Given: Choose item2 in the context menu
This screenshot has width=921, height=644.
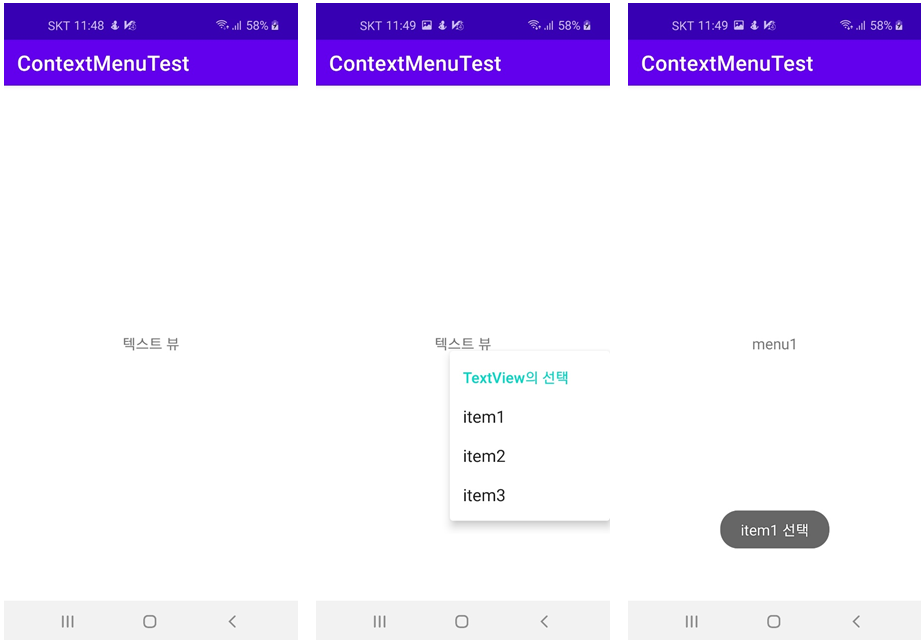Looking at the screenshot, I should tap(484, 456).
